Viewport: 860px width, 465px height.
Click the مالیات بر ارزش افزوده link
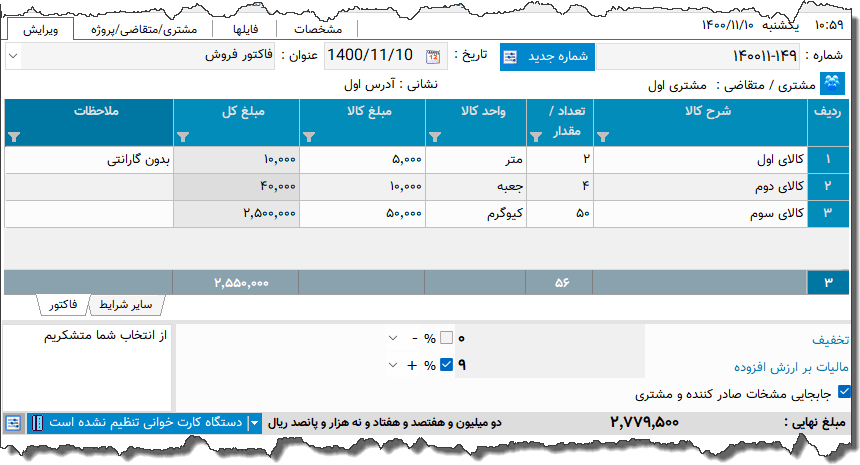[791, 367]
